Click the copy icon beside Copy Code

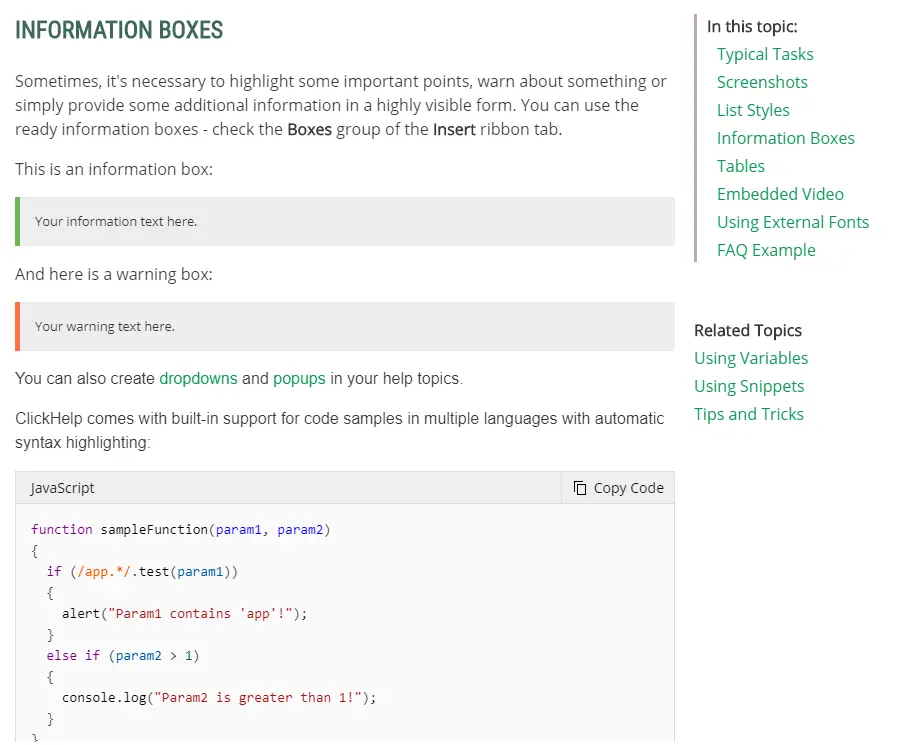[580, 488]
